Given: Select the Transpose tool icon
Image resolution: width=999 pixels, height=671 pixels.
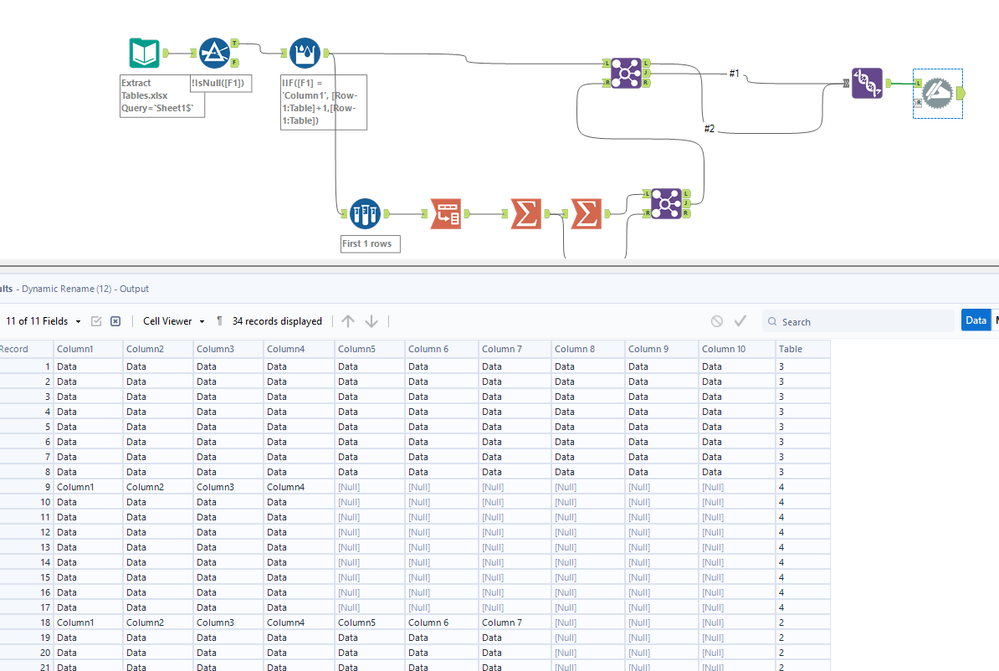Looking at the screenshot, I should 446,213.
